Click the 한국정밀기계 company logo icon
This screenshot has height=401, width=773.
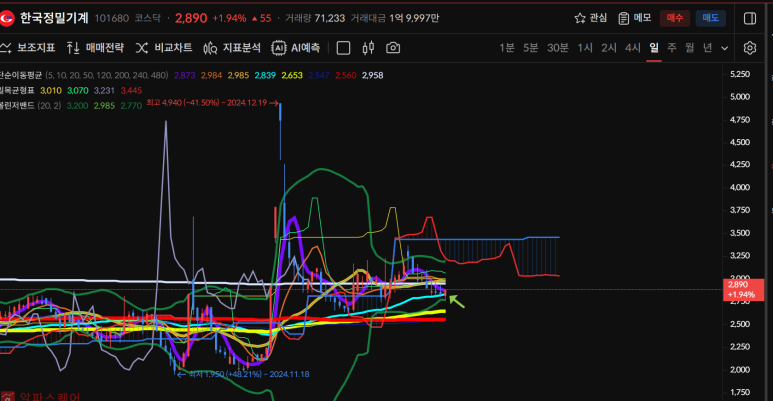6,19
